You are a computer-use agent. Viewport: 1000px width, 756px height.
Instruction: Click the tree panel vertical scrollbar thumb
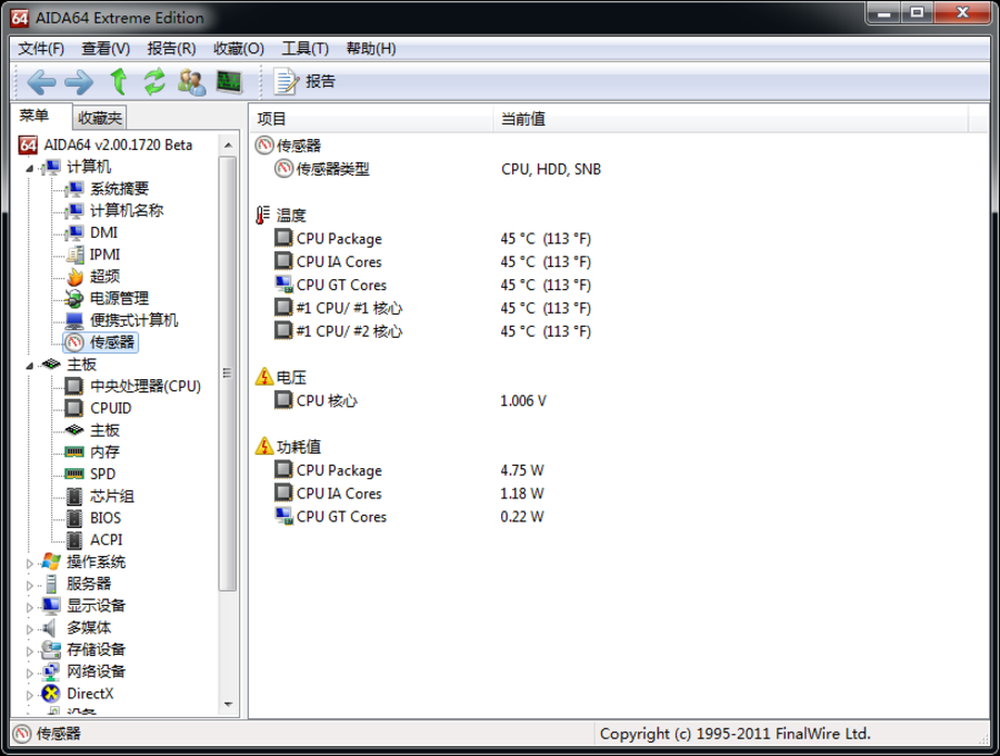(228, 374)
